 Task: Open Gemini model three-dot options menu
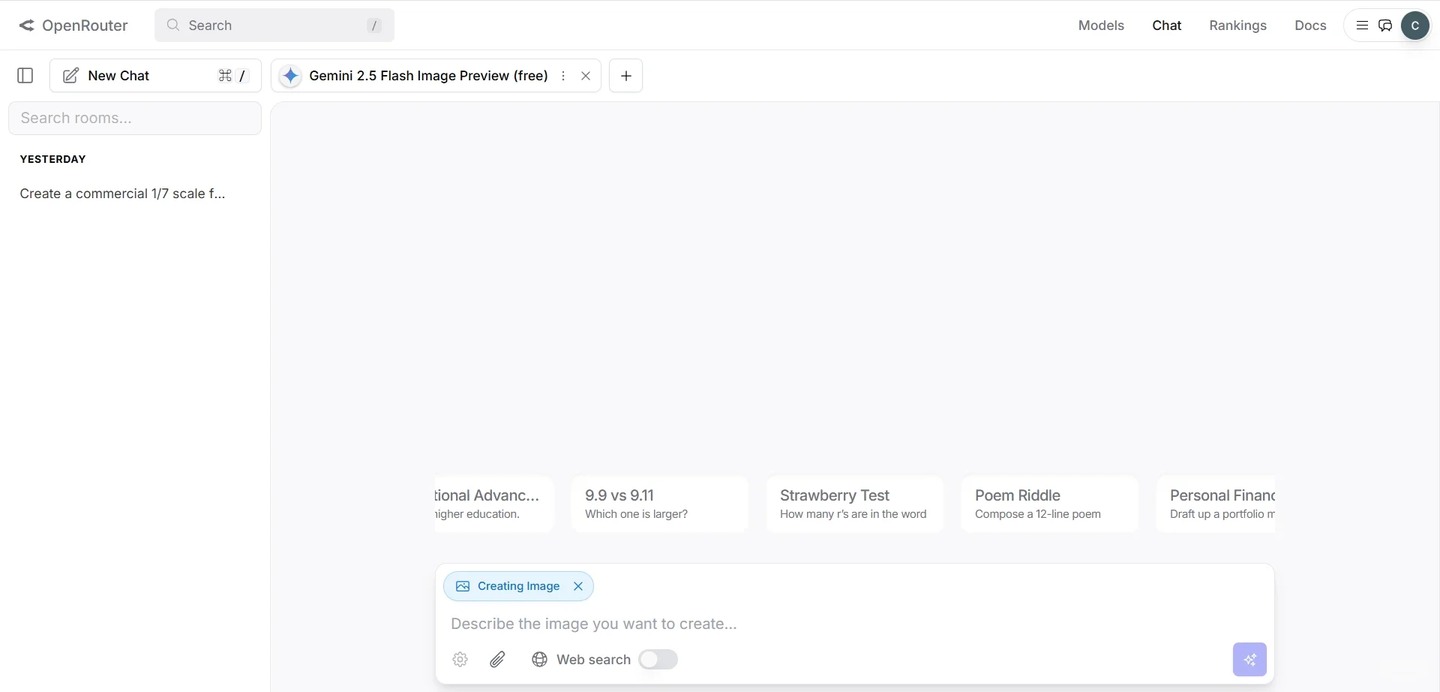[563, 76]
